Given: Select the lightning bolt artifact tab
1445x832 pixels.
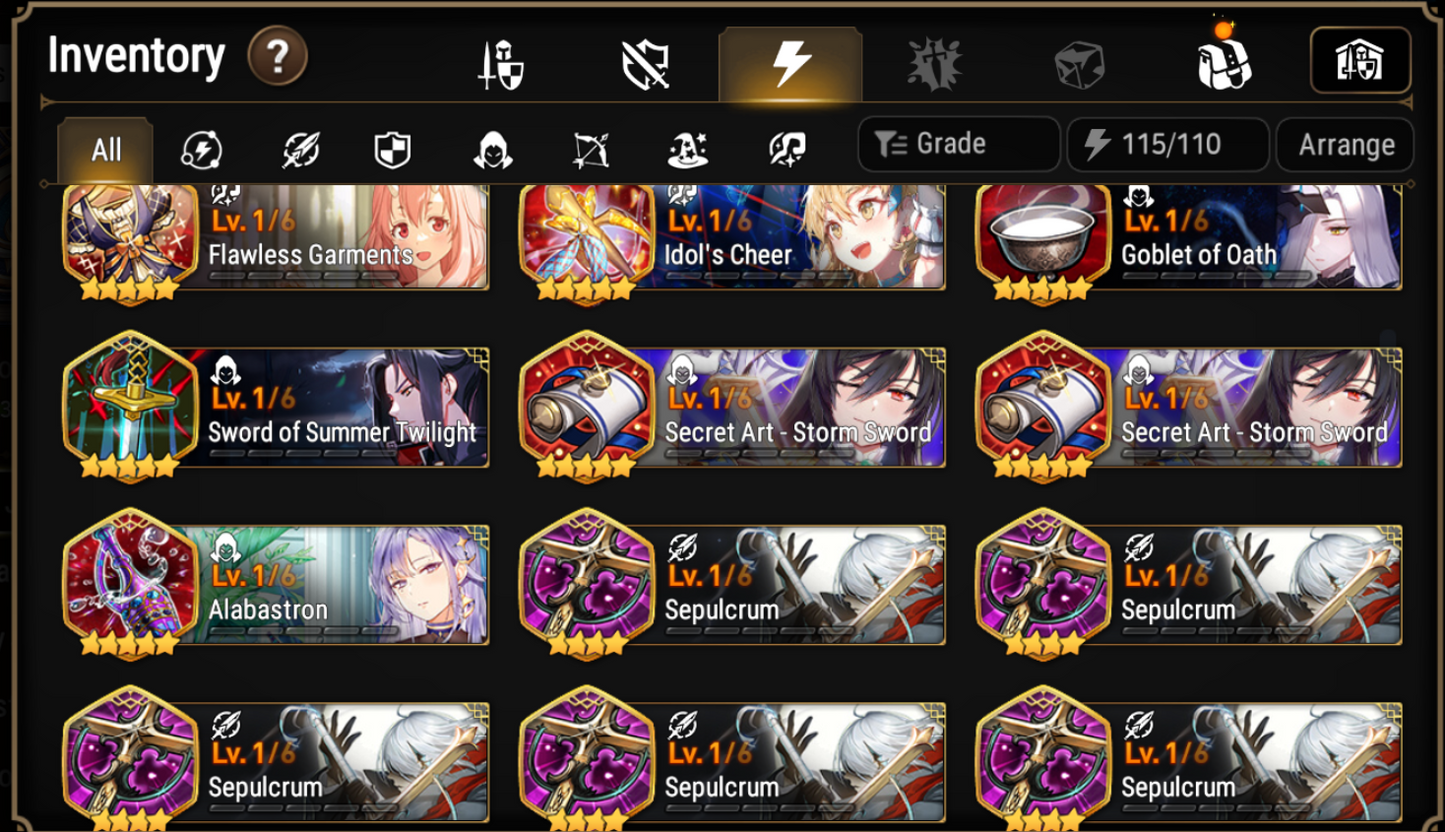Looking at the screenshot, I should [x=790, y=64].
